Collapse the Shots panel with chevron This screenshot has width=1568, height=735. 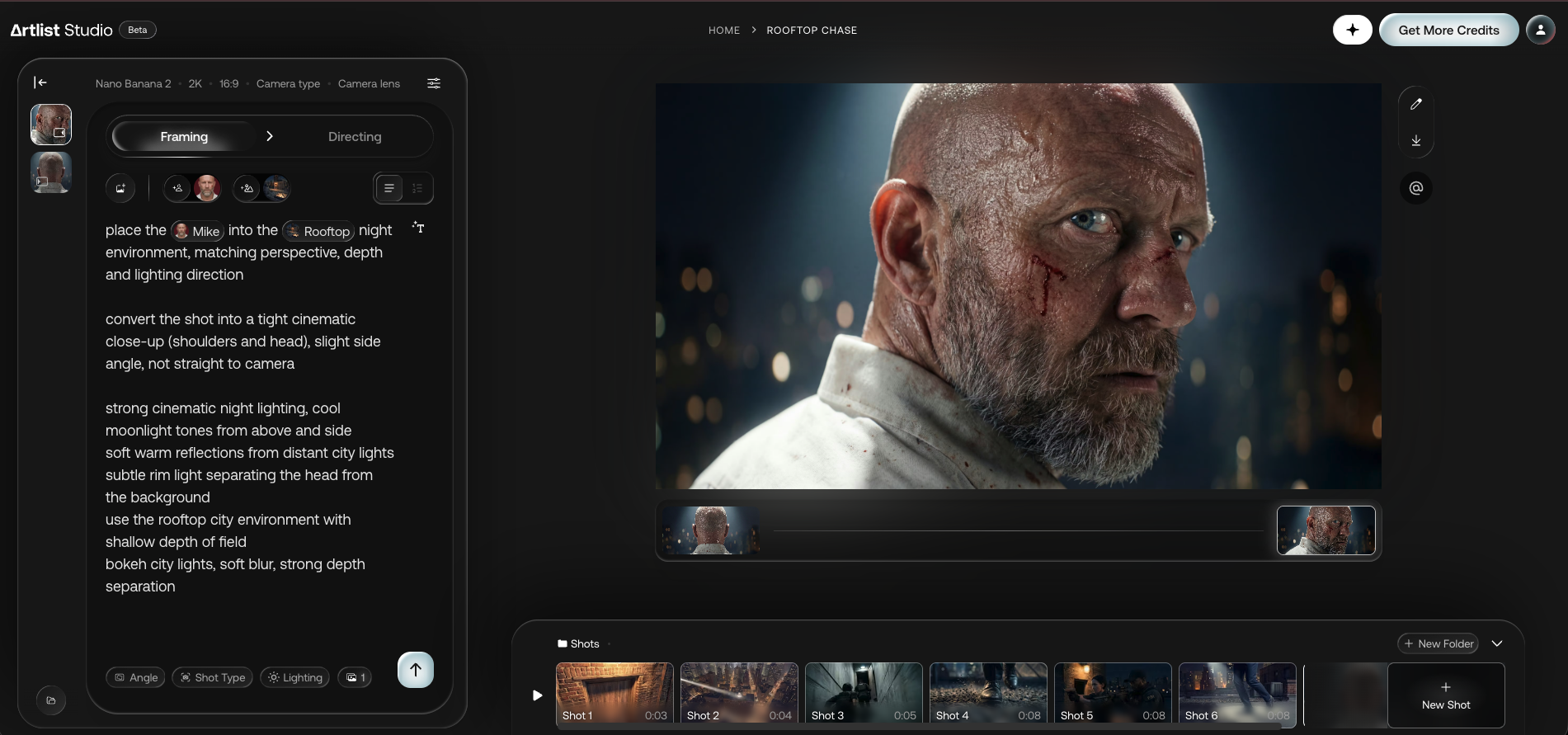pyautogui.click(x=1497, y=643)
